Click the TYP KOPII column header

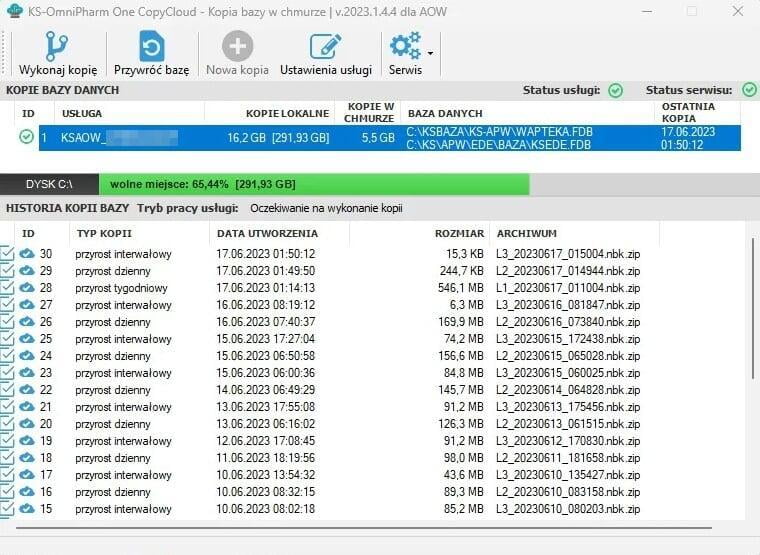(105, 233)
